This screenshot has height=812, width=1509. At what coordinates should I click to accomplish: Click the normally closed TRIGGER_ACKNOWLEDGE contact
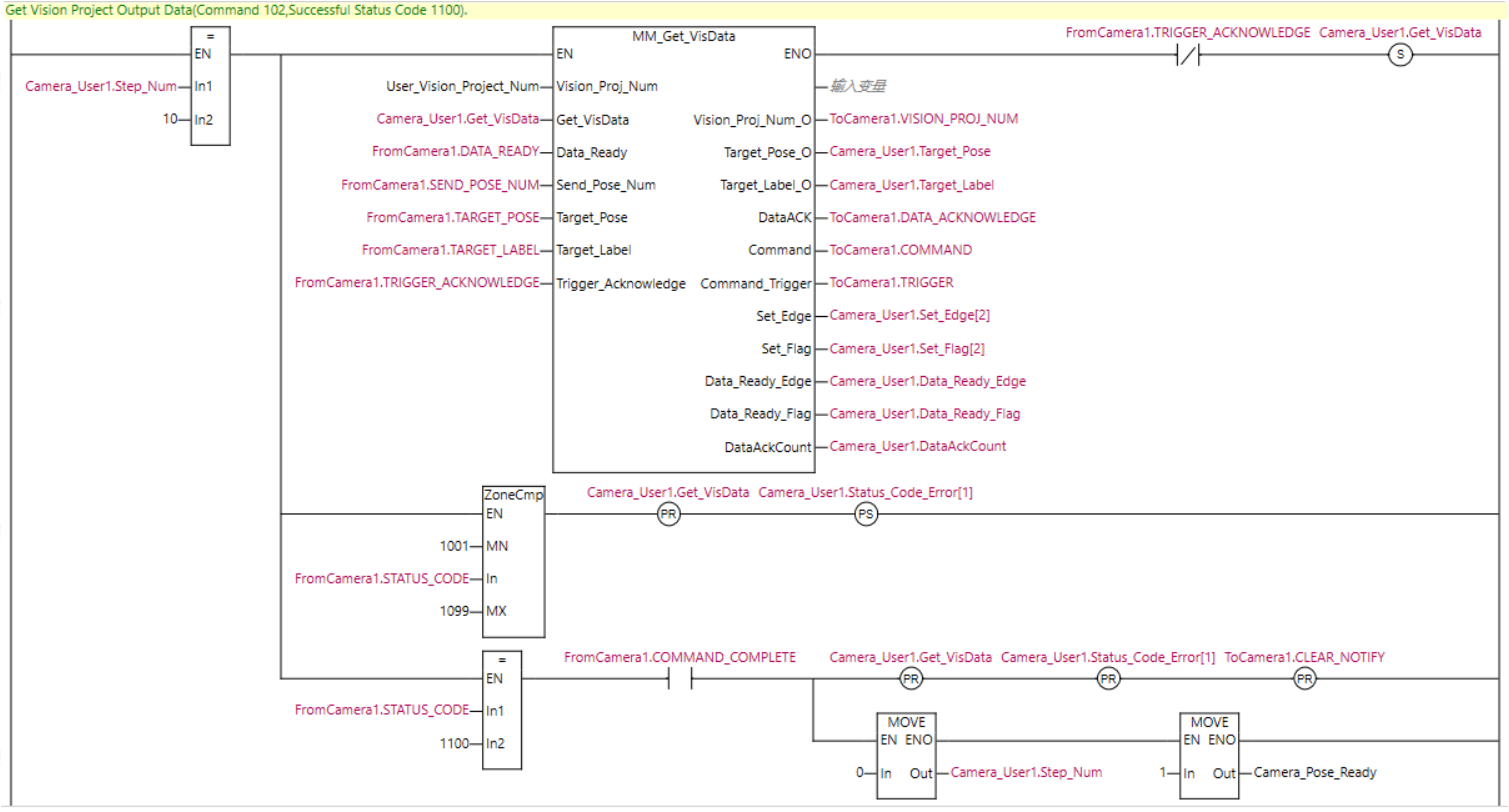pos(1187,56)
